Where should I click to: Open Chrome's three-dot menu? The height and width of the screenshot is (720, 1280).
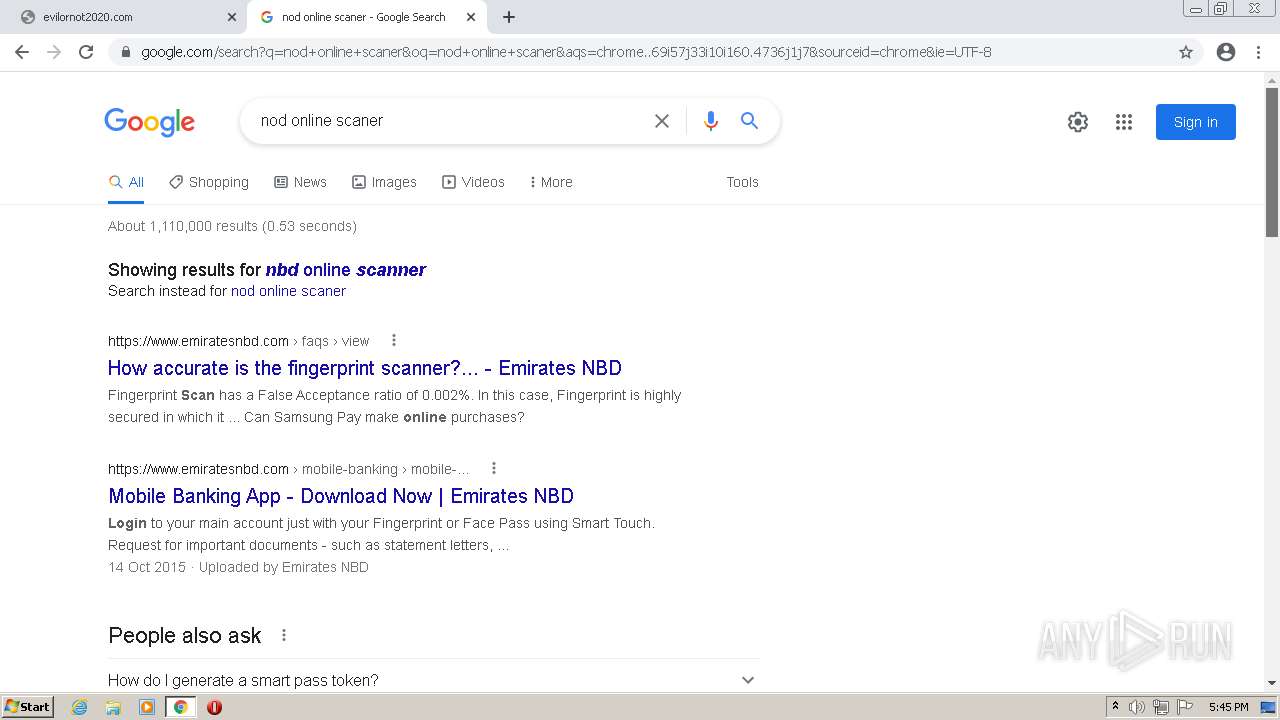1258,52
